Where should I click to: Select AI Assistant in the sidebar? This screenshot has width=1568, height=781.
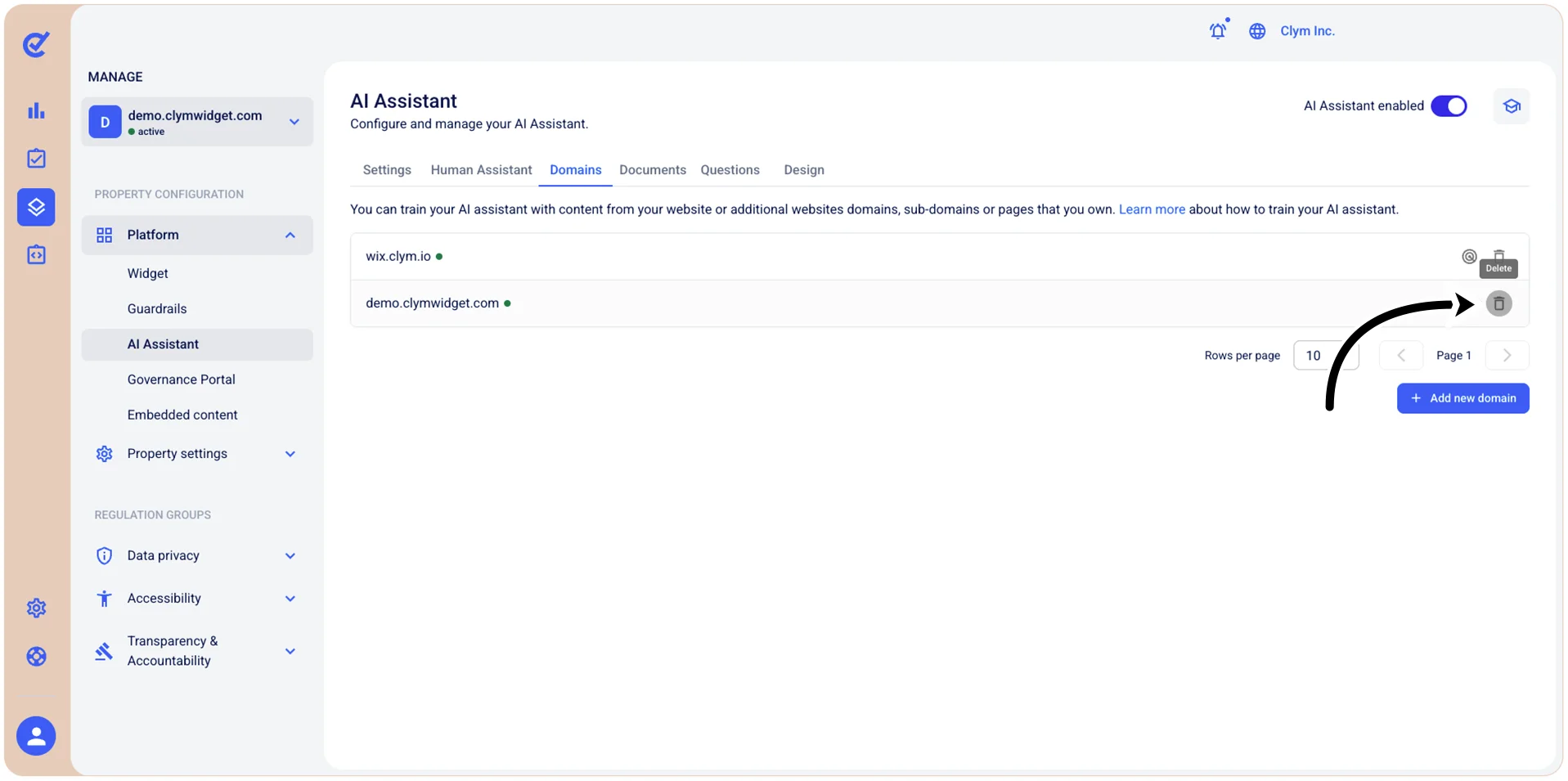(197, 344)
